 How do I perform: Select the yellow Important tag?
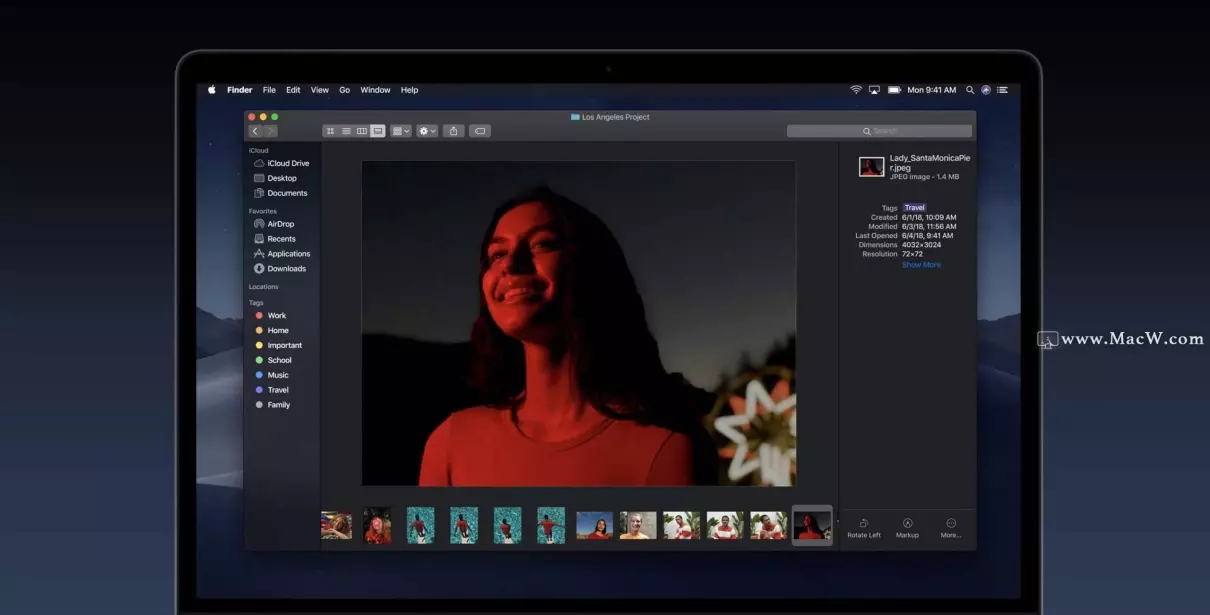[278, 346]
